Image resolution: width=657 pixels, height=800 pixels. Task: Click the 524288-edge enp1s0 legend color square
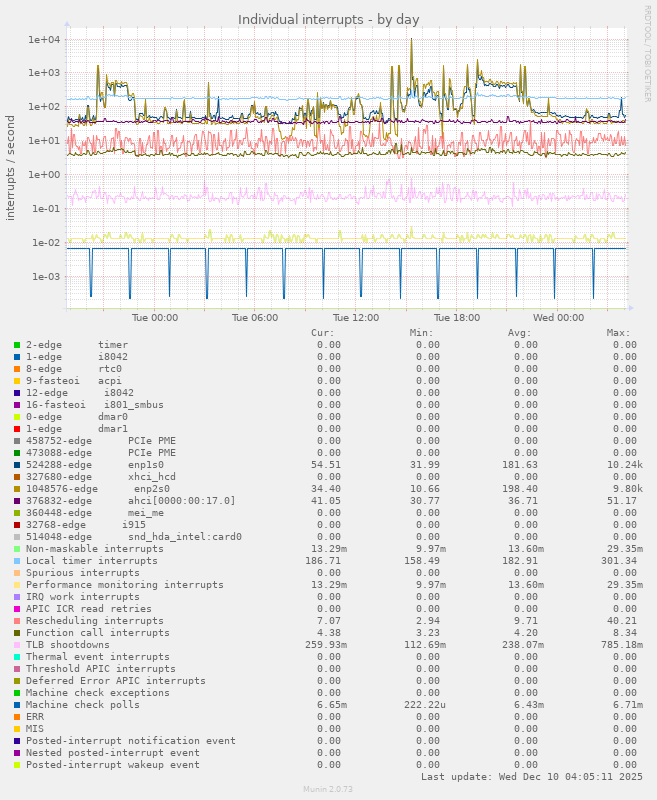17,465
